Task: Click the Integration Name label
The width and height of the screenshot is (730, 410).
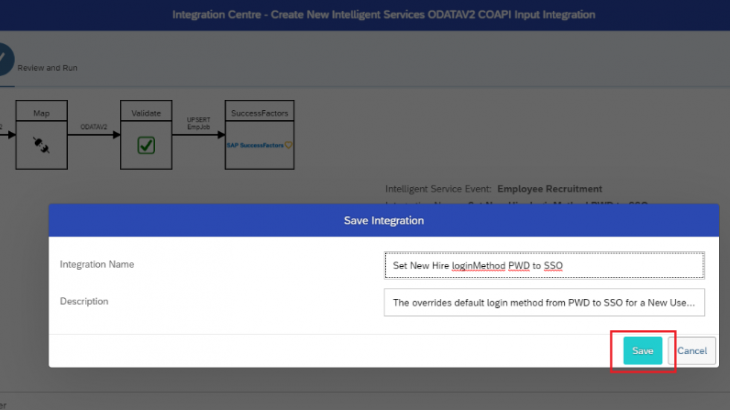Action: (97, 265)
